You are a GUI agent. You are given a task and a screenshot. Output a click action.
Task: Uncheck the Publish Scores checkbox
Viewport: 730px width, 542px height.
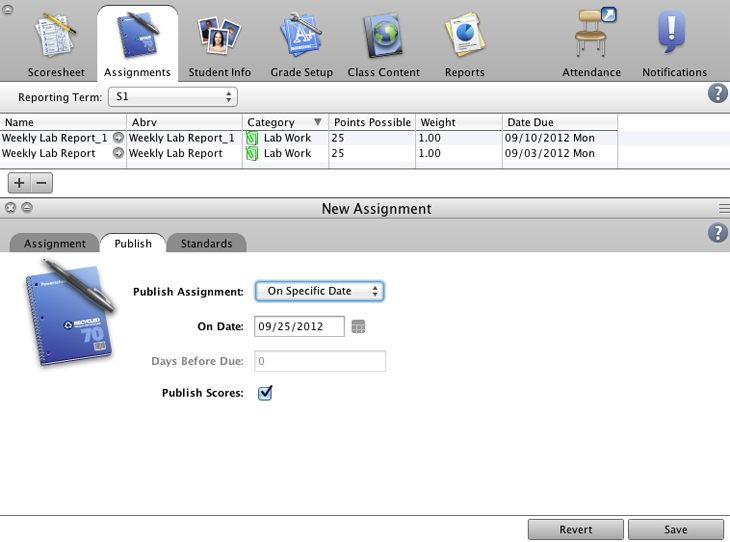tap(265, 393)
